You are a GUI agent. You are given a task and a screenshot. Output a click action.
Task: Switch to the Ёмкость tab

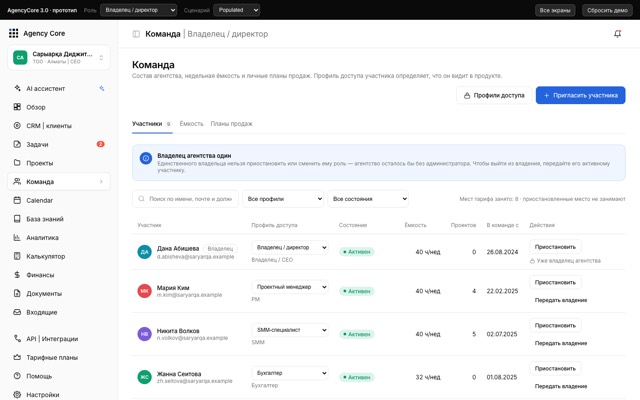click(191, 124)
